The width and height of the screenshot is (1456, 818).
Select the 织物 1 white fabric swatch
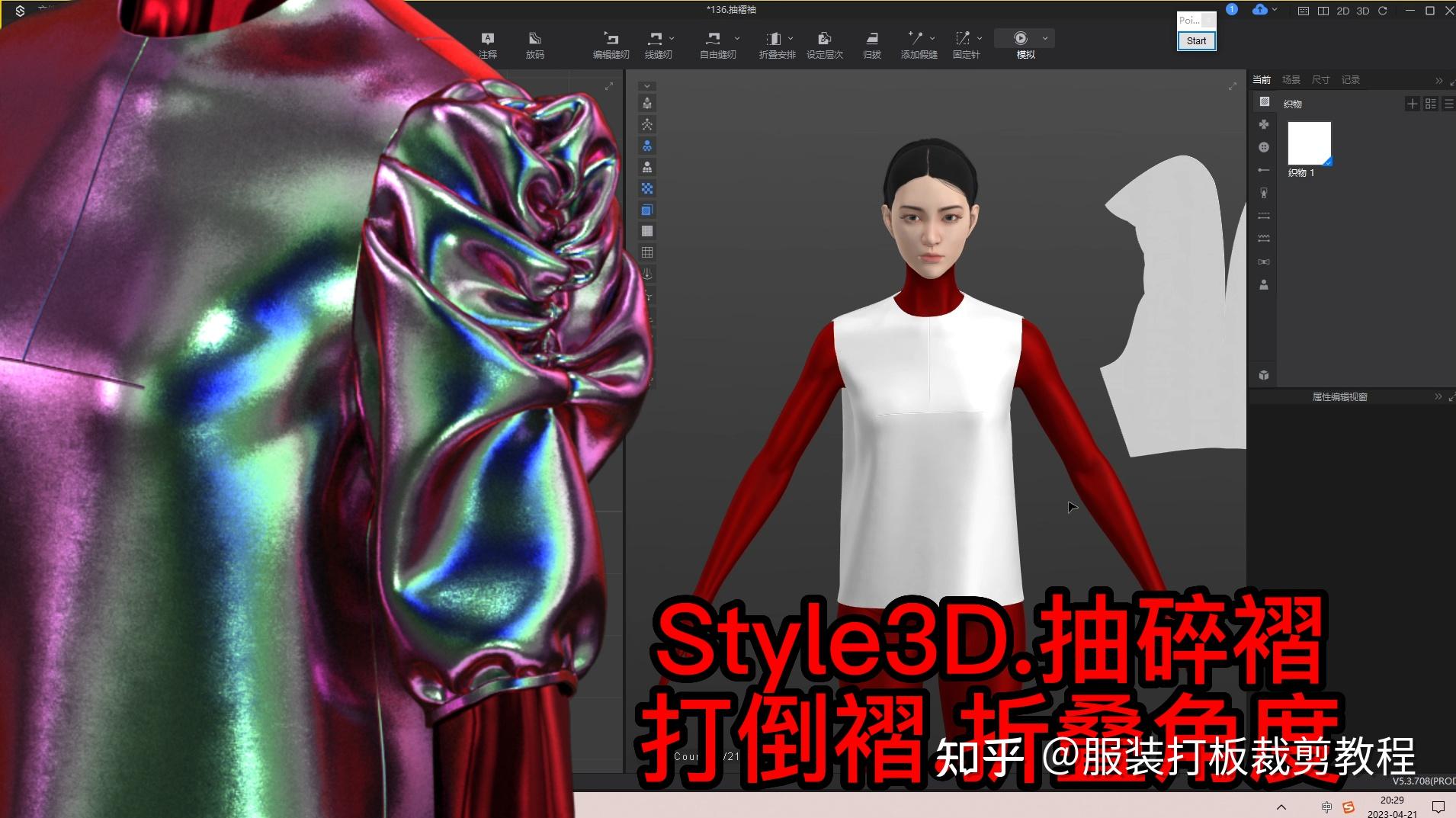[x=1308, y=143]
